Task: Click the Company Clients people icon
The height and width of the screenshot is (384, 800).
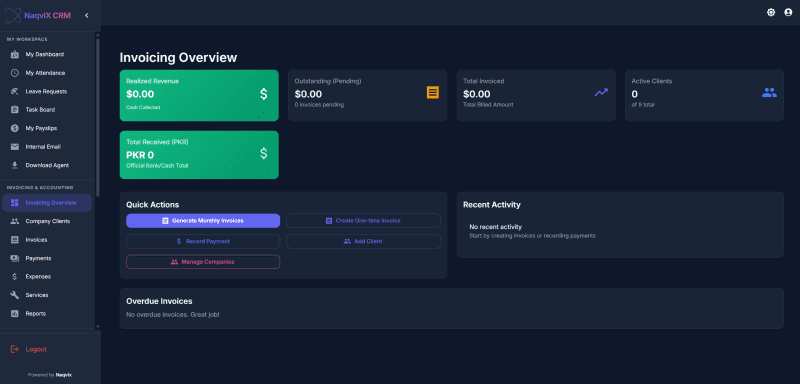Action: [x=15, y=221]
